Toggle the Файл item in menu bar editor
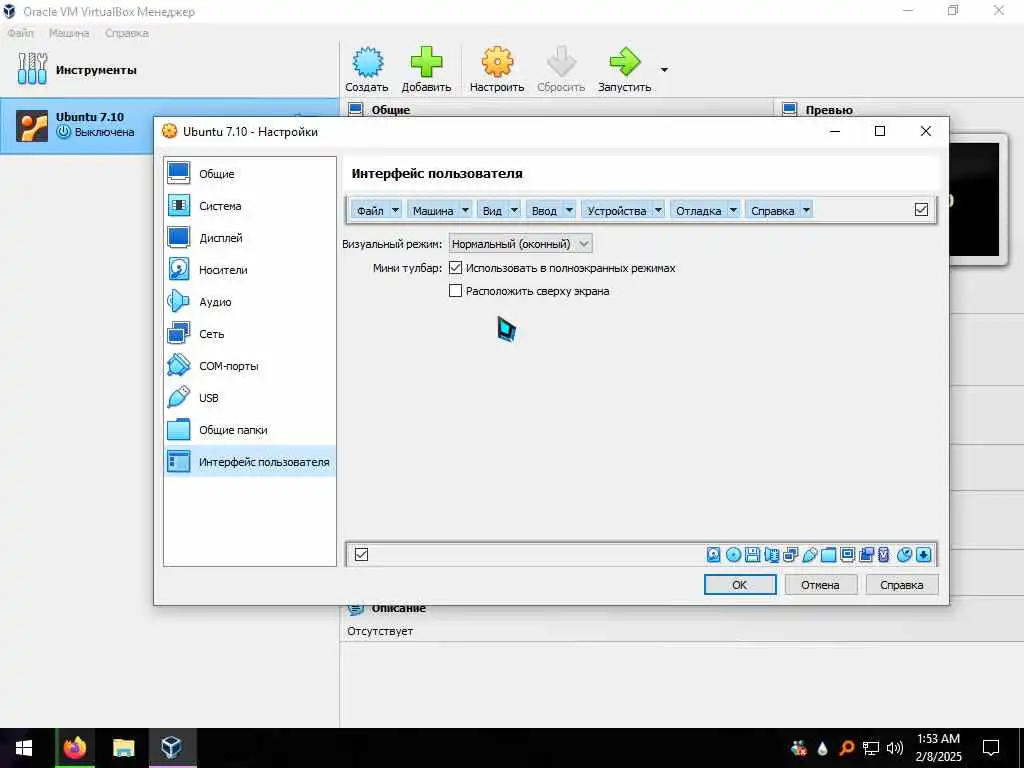Viewport: 1024px width, 768px height. pyautogui.click(x=370, y=210)
